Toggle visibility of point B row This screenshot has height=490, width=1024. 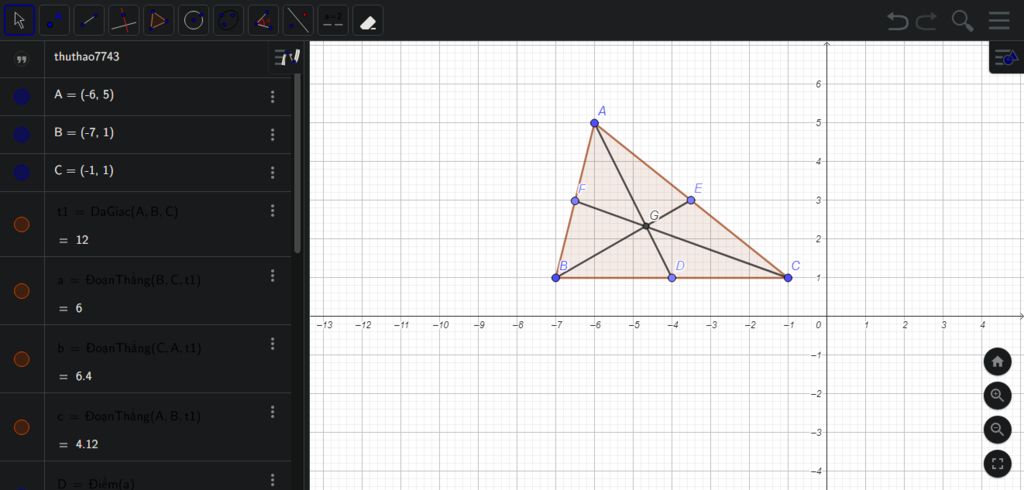(22, 135)
